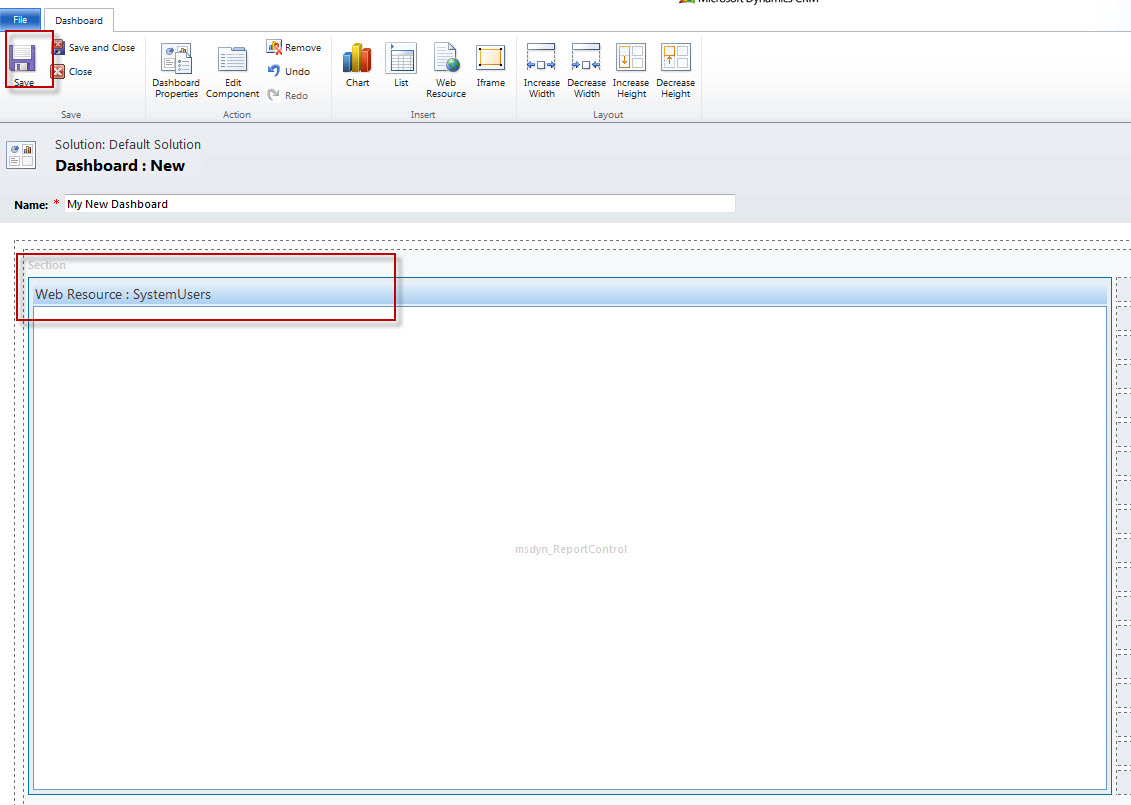This screenshot has height=805, width=1131.
Task: Increase Width of the component
Action: pyautogui.click(x=541, y=70)
